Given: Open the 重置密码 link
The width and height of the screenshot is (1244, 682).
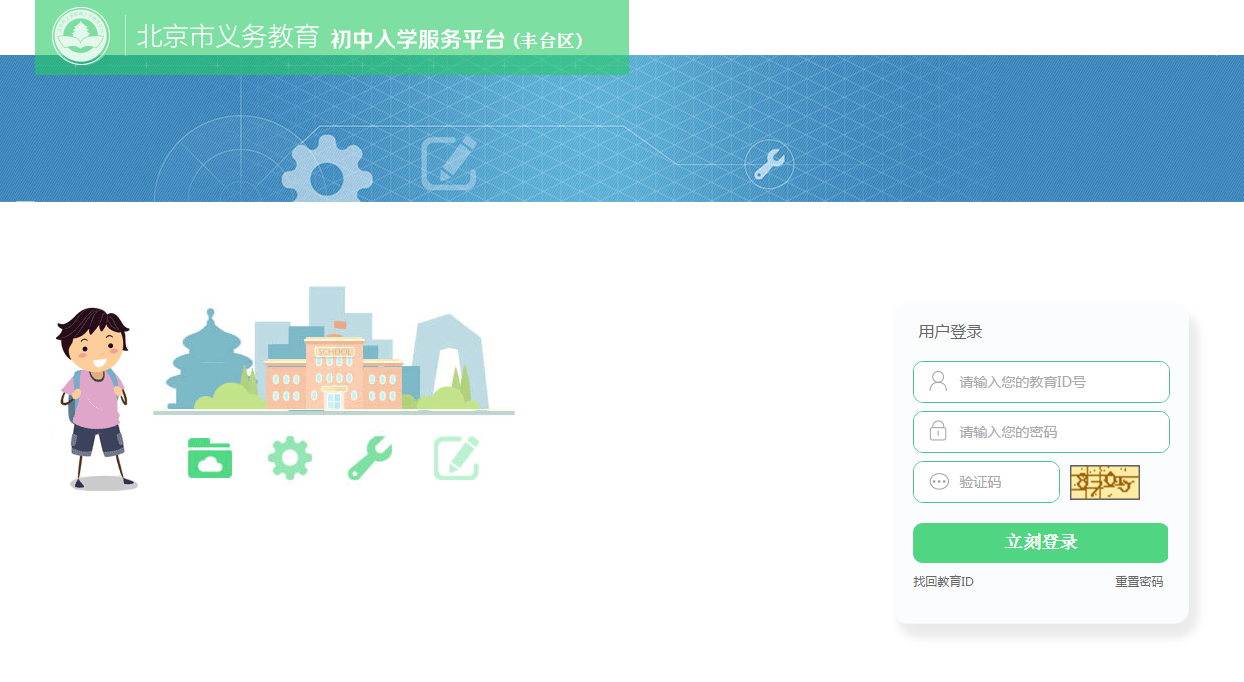Looking at the screenshot, I should click(x=1139, y=582).
